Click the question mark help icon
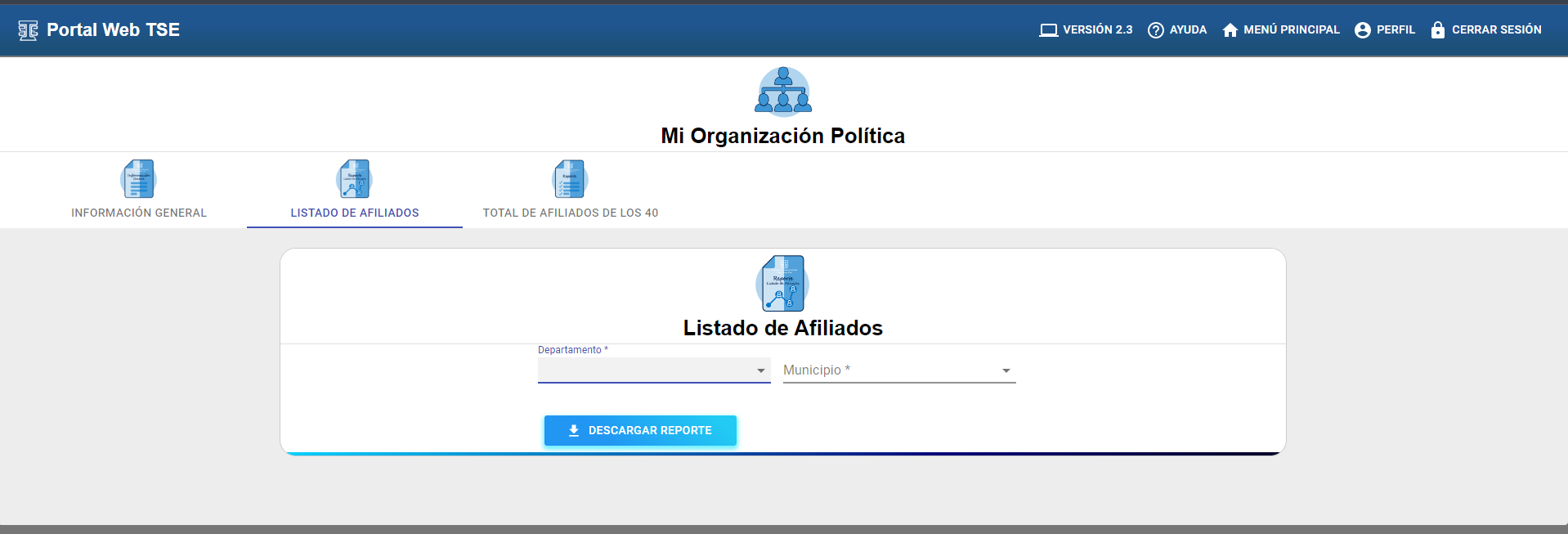This screenshot has height=534, width=1568. [x=1155, y=30]
